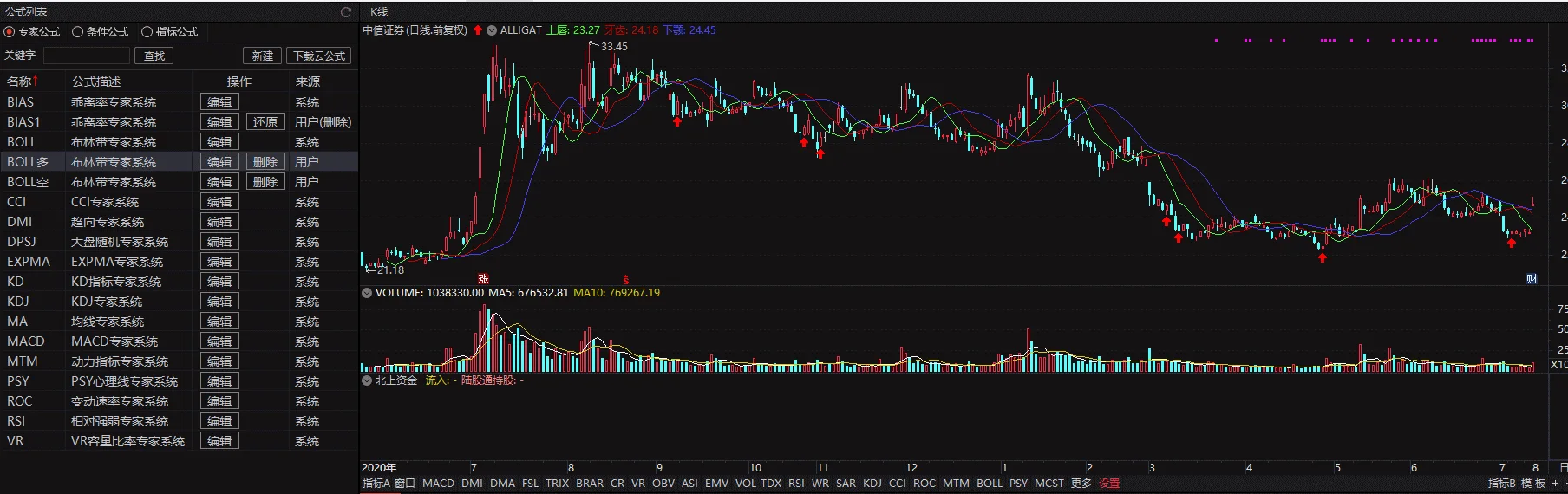Select FSL indicator in bottom bar
This screenshot has width=1568, height=494.
tap(530, 484)
